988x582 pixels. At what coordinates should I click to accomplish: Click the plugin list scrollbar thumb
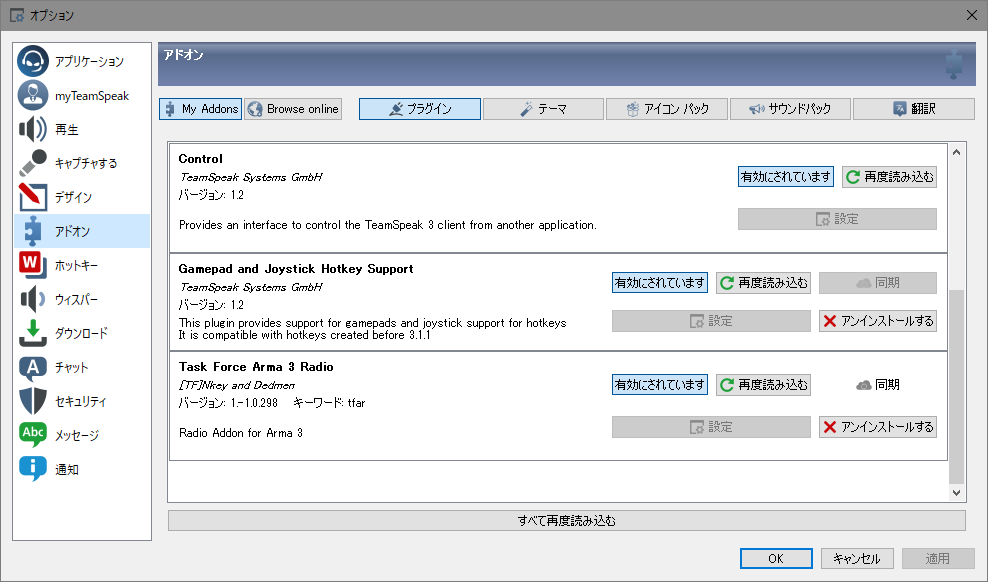pos(956,387)
